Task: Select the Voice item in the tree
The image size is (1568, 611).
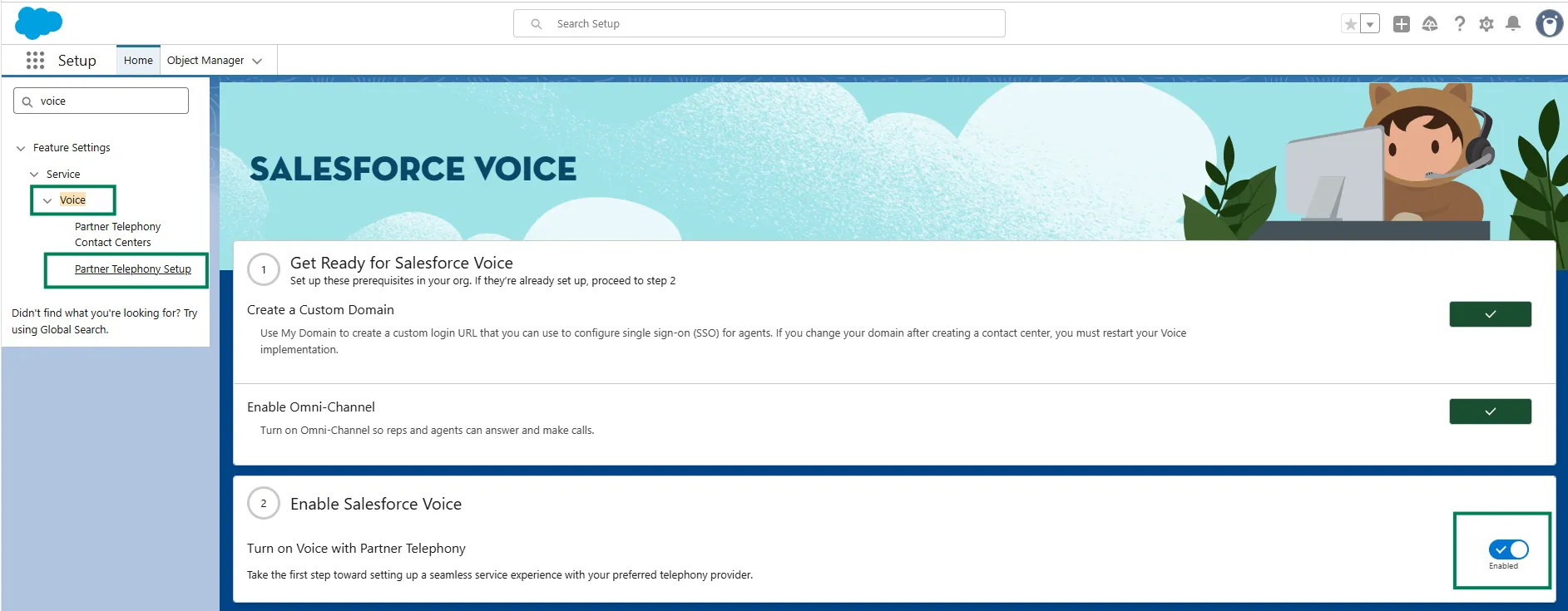Action: pyautogui.click(x=72, y=200)
